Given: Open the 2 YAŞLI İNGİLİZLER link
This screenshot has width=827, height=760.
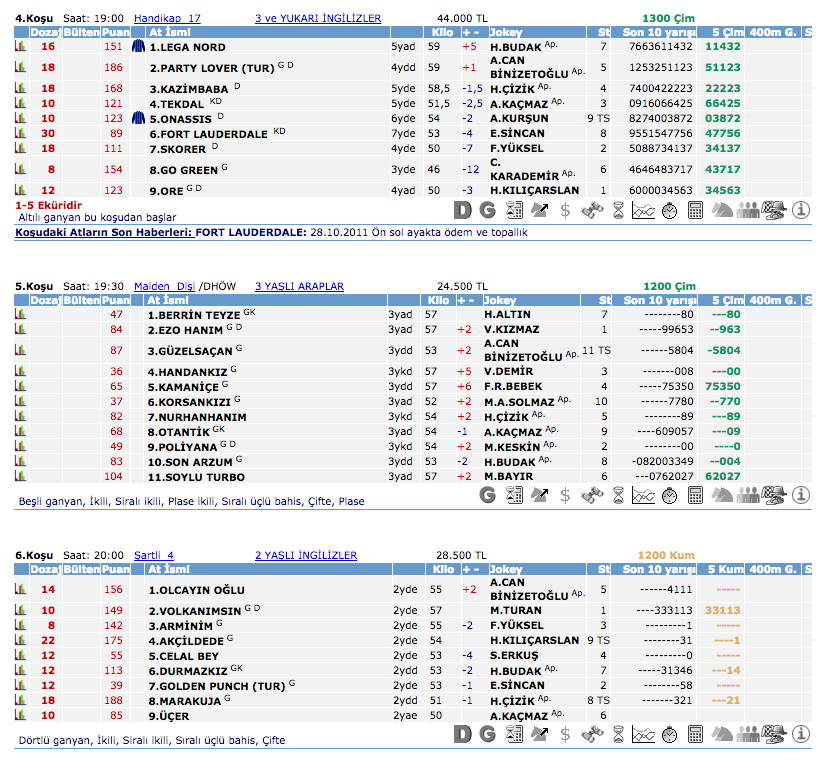Looking at the screenshot, I should click(x=305, y=555).
